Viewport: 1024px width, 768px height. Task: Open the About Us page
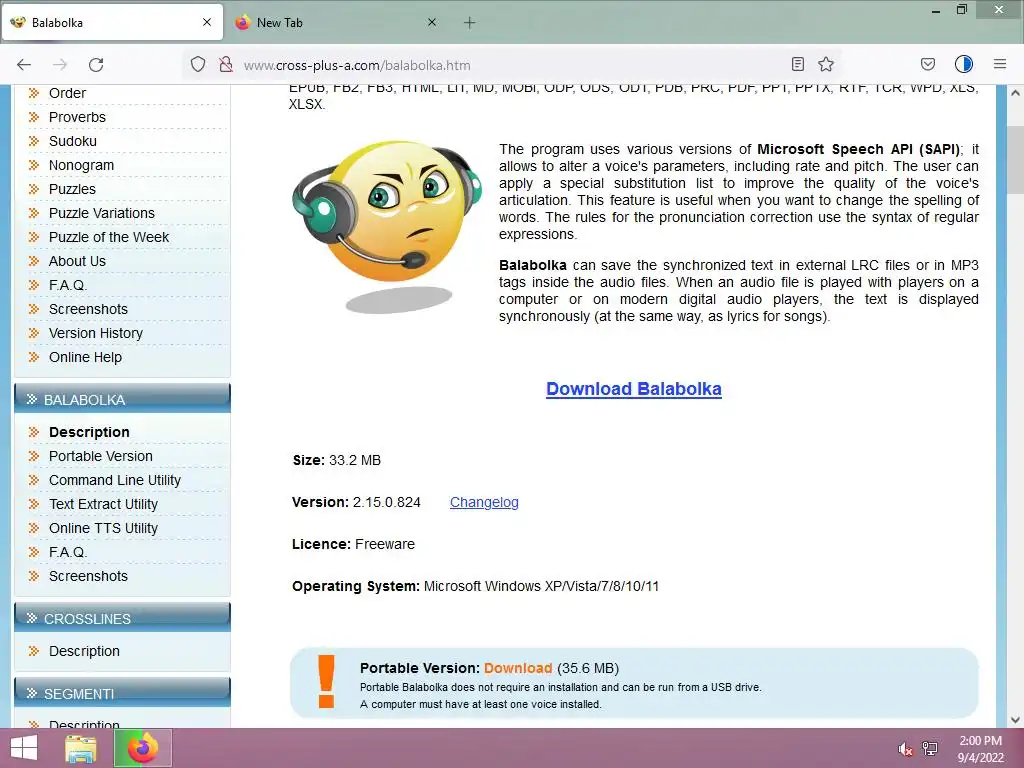[x=77, y=261]
